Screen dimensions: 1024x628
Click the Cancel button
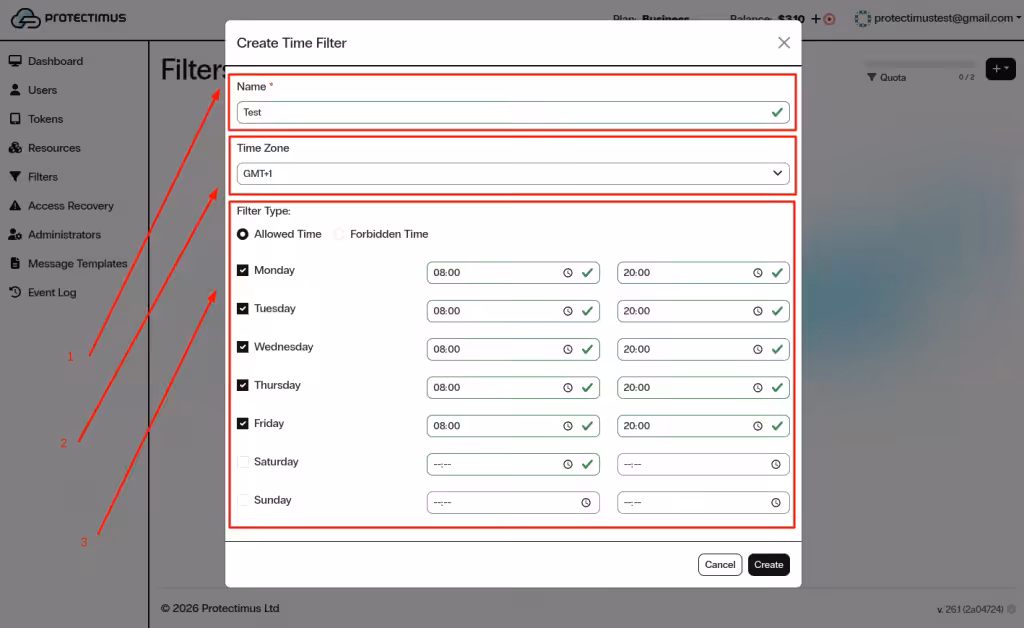pyautogui.click(x=720, y=565)
